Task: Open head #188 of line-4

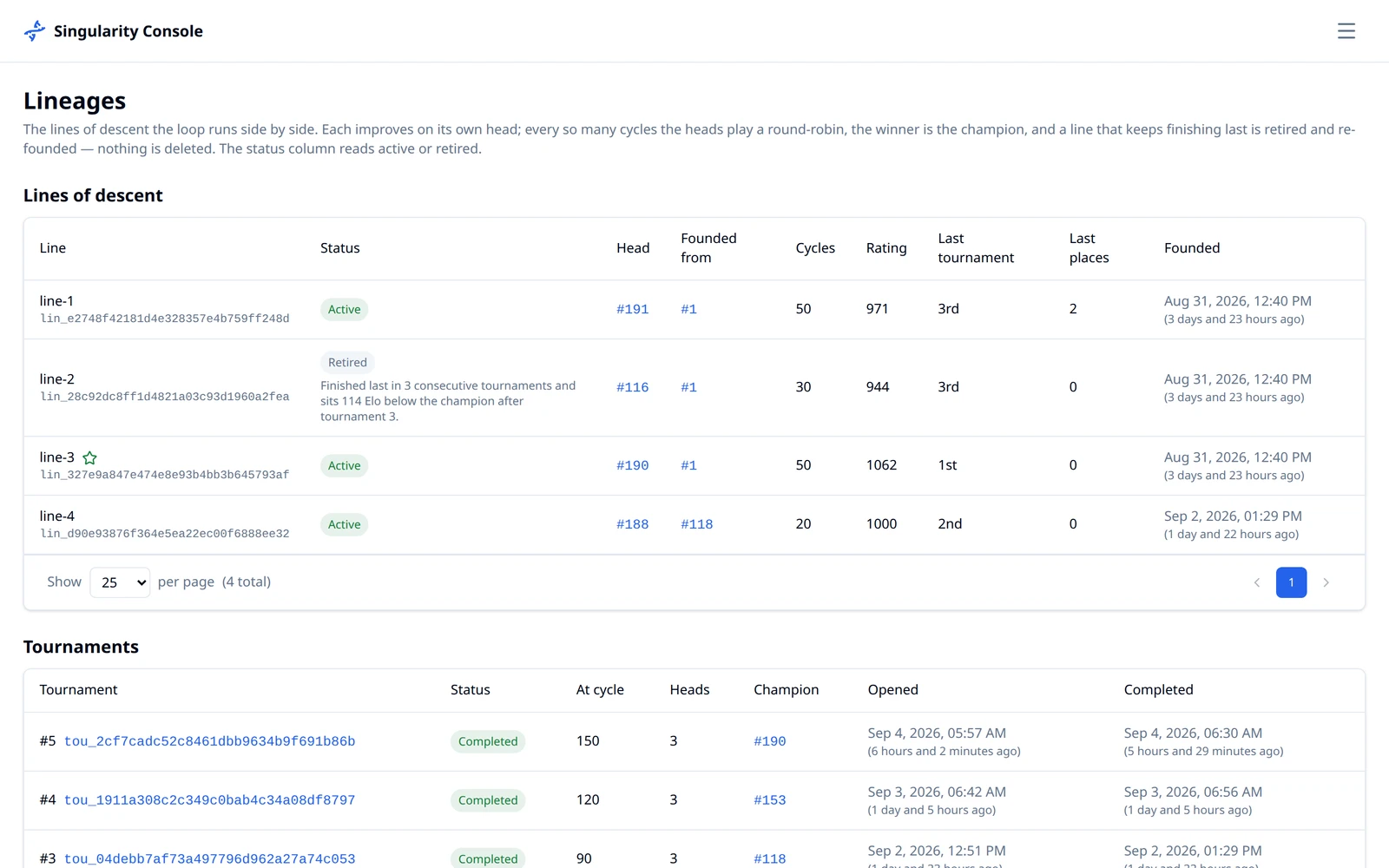Action: point(632,524)
